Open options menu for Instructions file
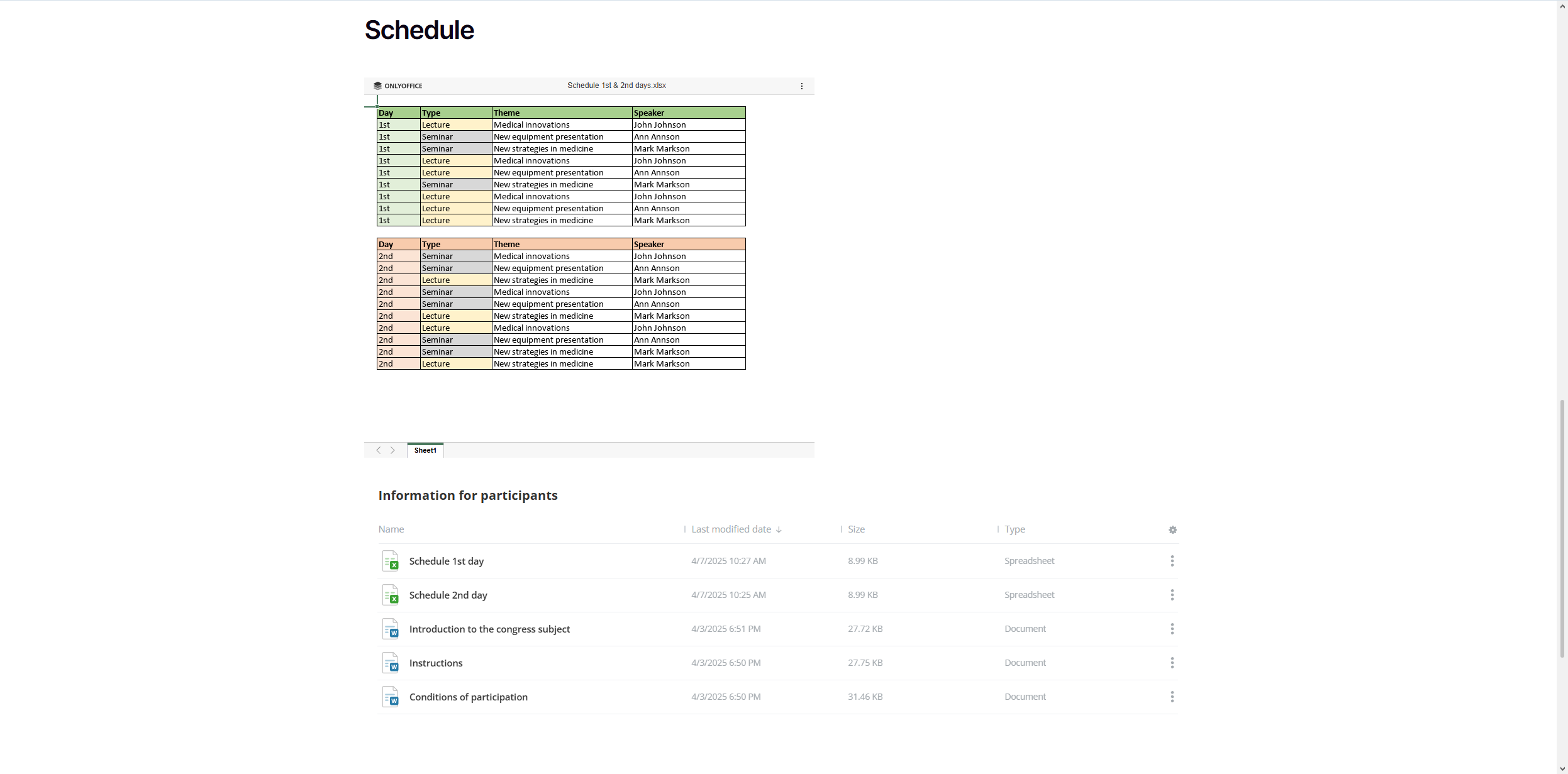The width and height of the screenshot is (1568, 774). pos(1172,663)
